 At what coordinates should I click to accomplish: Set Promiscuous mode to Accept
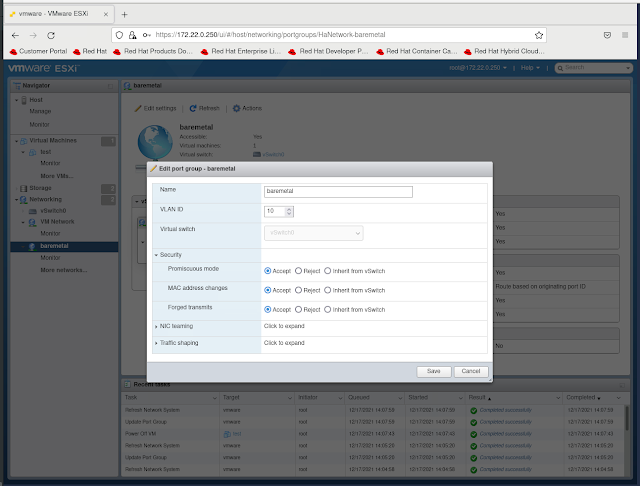pos(268,271)
